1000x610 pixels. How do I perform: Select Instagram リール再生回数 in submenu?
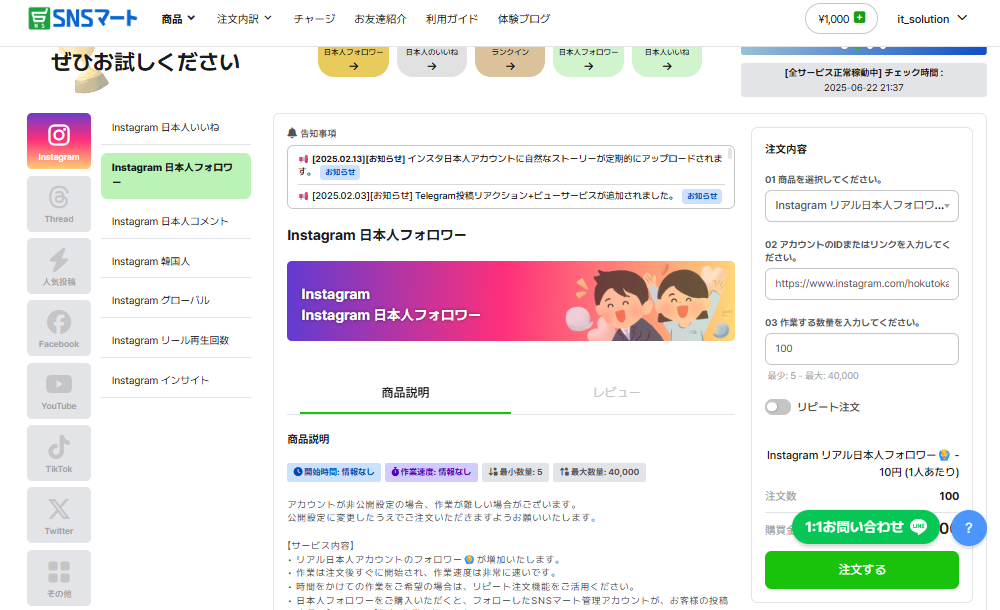click(176, 341)
